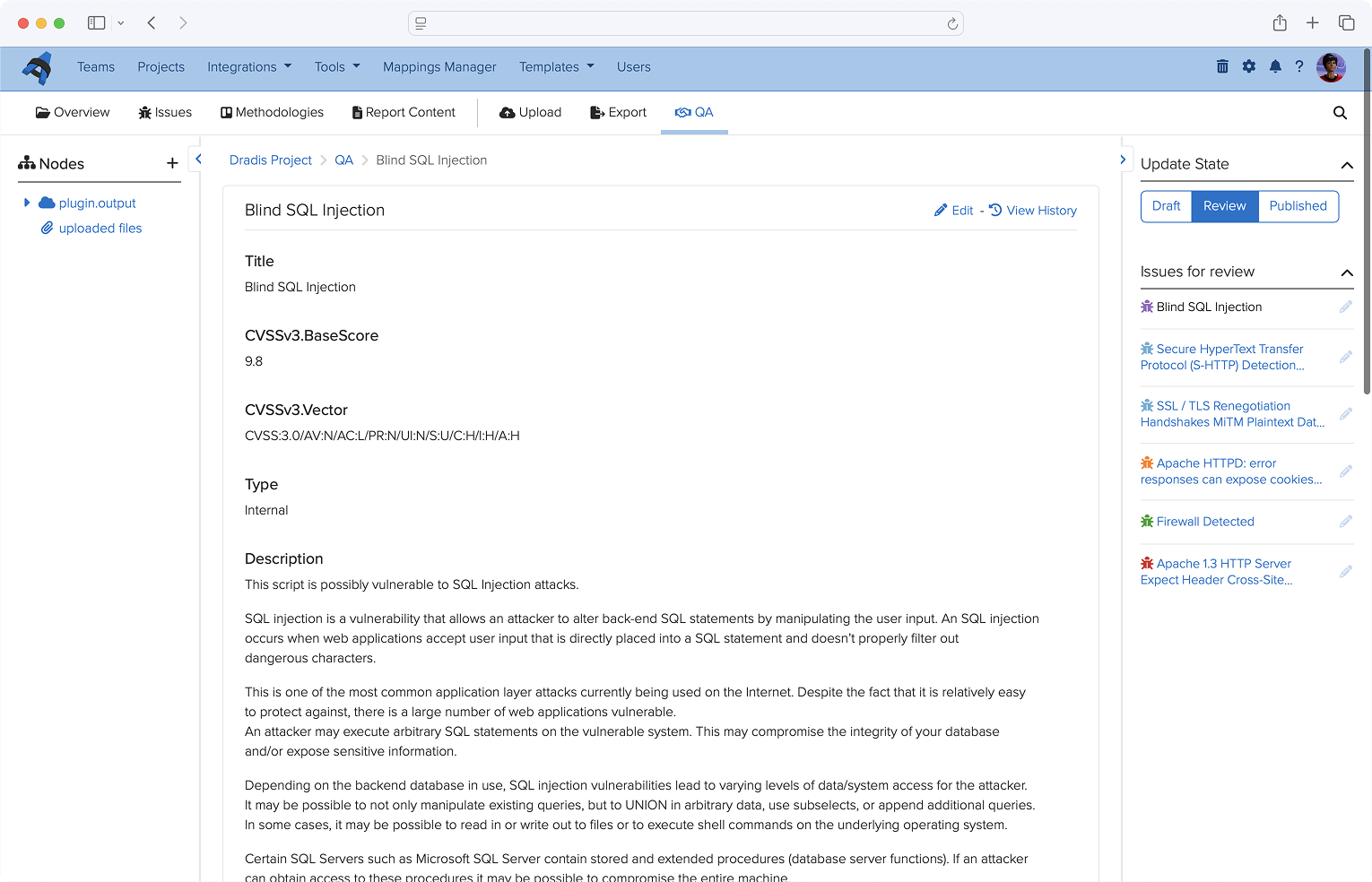
Task: Click the Dradis logo
Action: pos(36,67)
